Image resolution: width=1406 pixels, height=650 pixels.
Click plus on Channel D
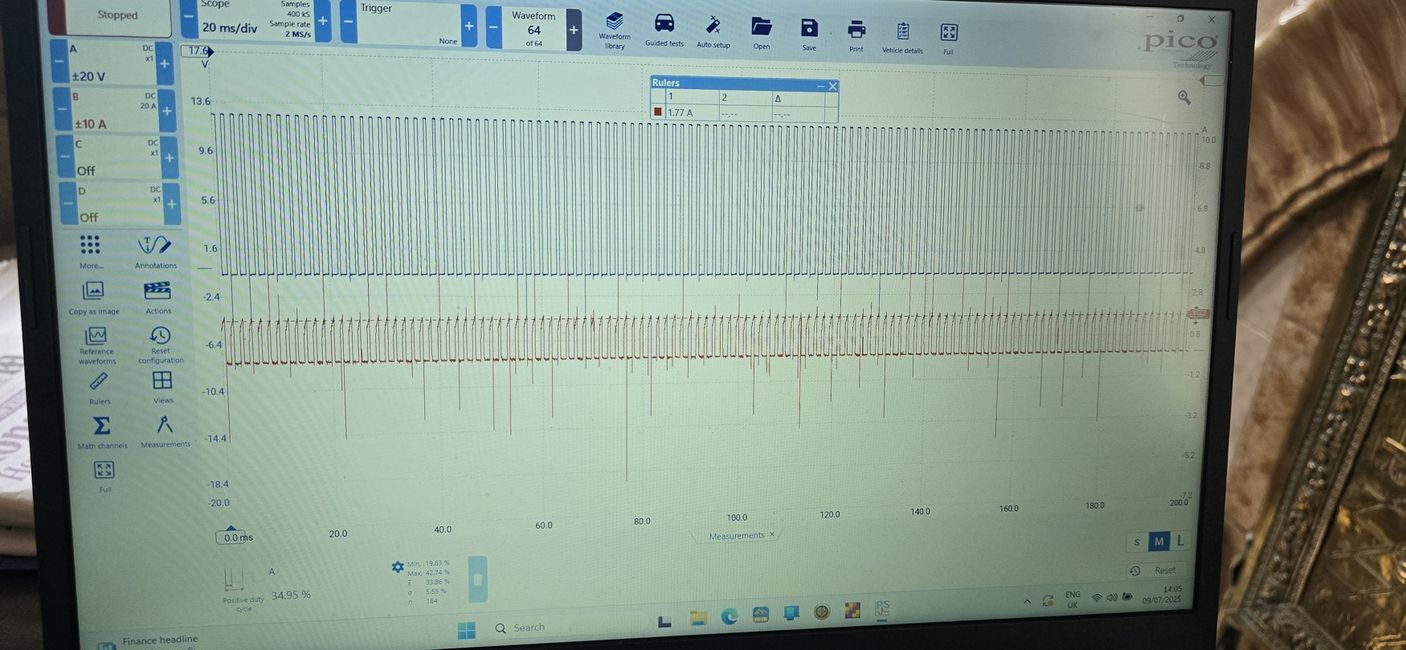point(172,204)
